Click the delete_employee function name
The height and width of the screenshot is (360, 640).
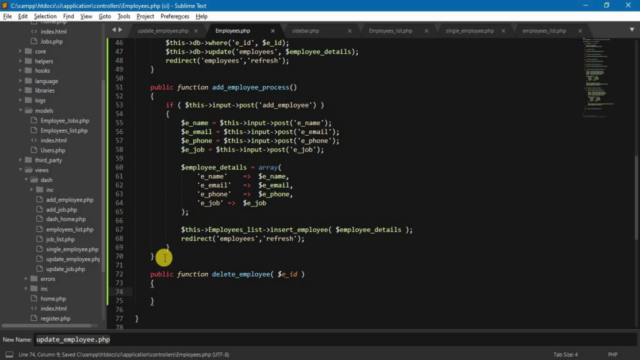pyautogui.click(x=241, y=274)
